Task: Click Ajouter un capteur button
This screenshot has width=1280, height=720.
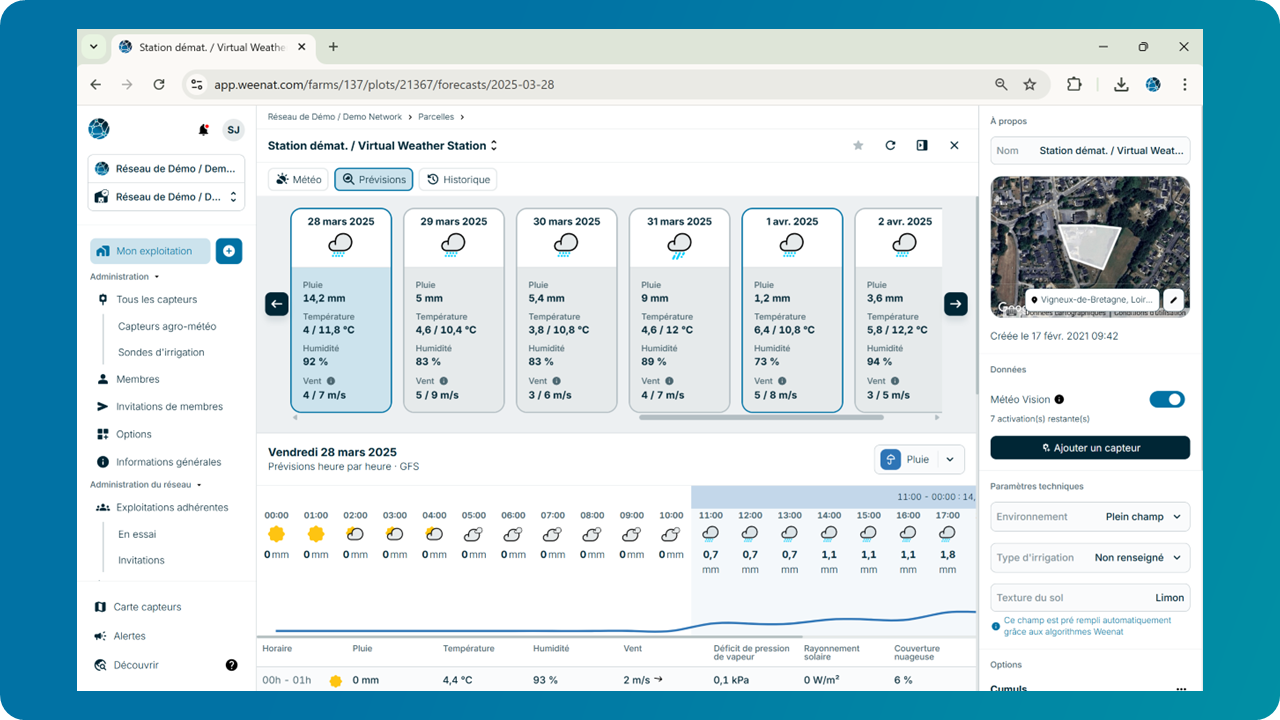Action: (1090, 448)
